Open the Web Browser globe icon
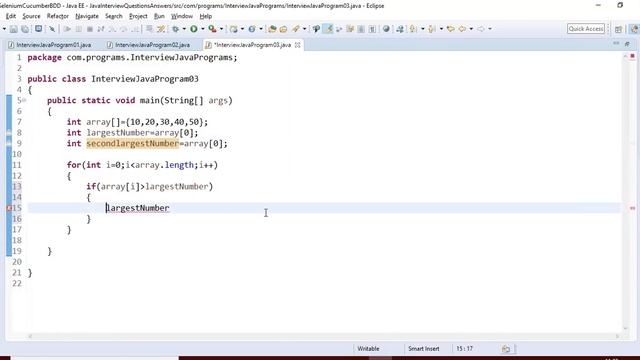640x360 pixels. [x=386, y=29]
